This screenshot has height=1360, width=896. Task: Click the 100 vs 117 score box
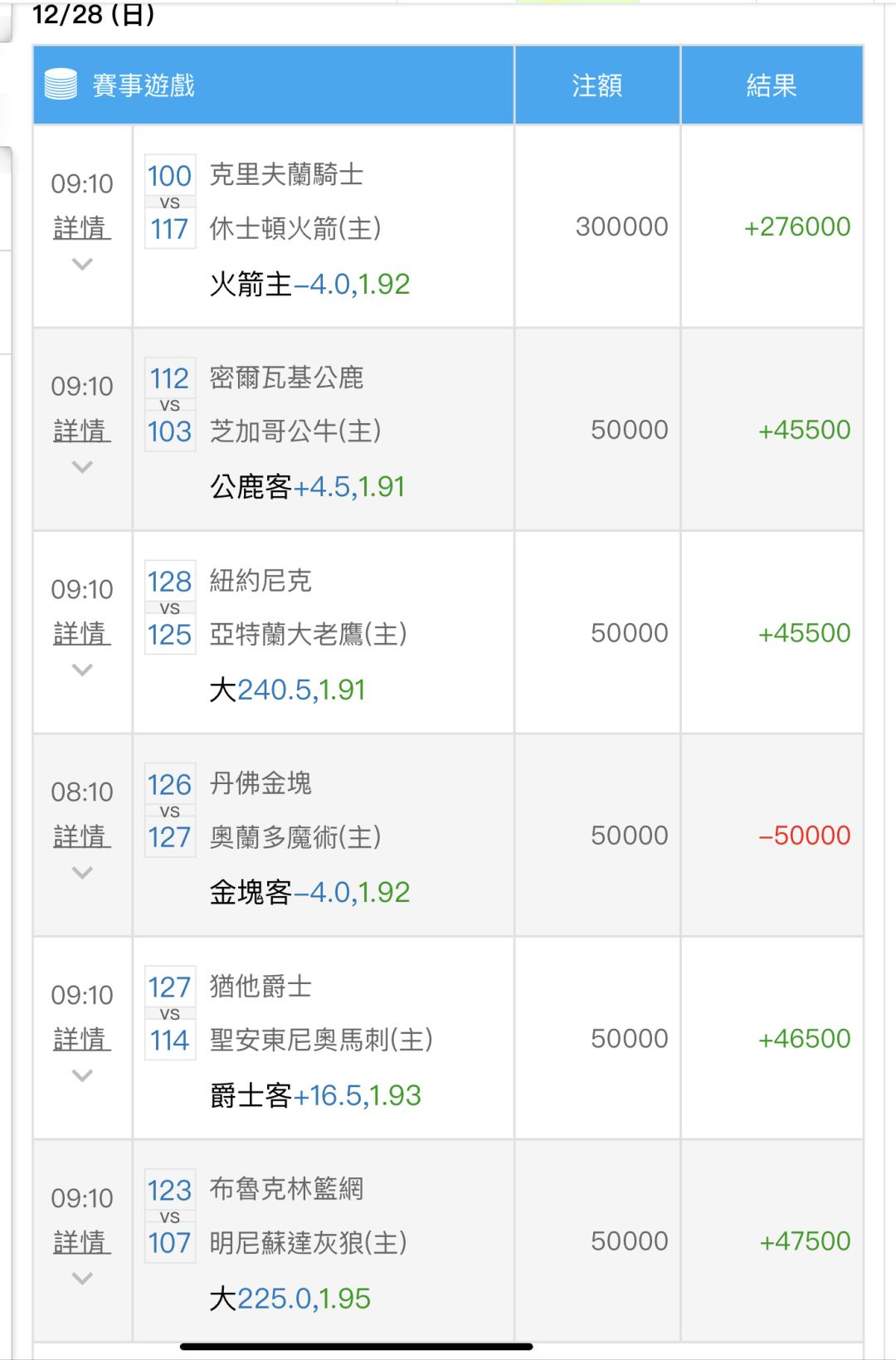click(x=170, y=202)
